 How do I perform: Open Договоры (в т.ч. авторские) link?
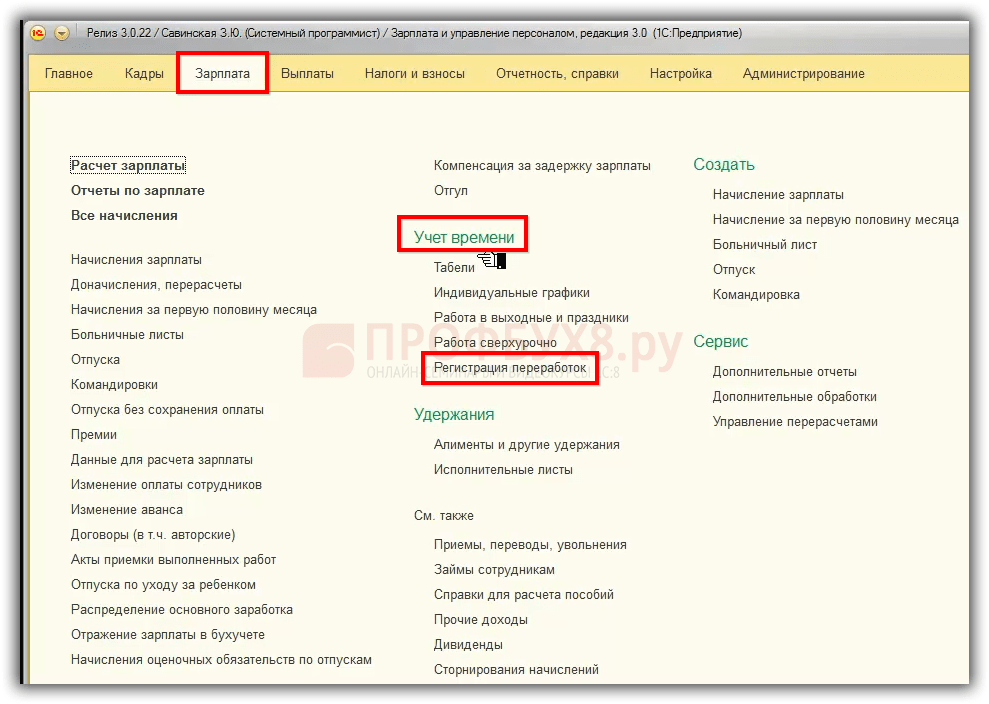point(153,535)
